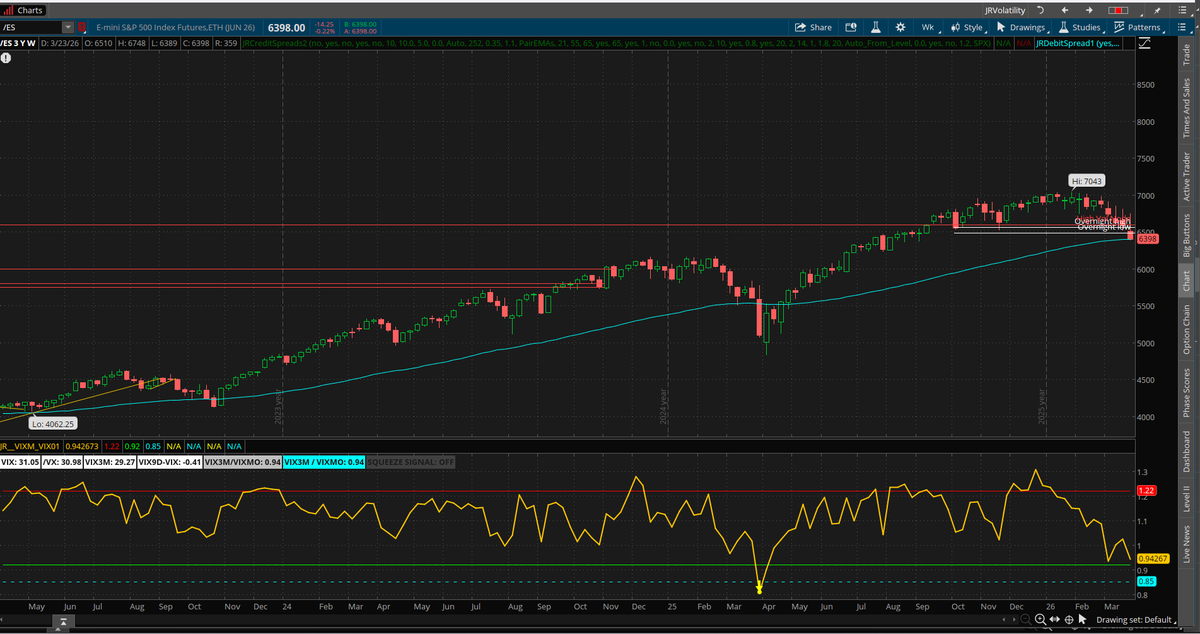Click the red symbol link color icon

(81, 27)
